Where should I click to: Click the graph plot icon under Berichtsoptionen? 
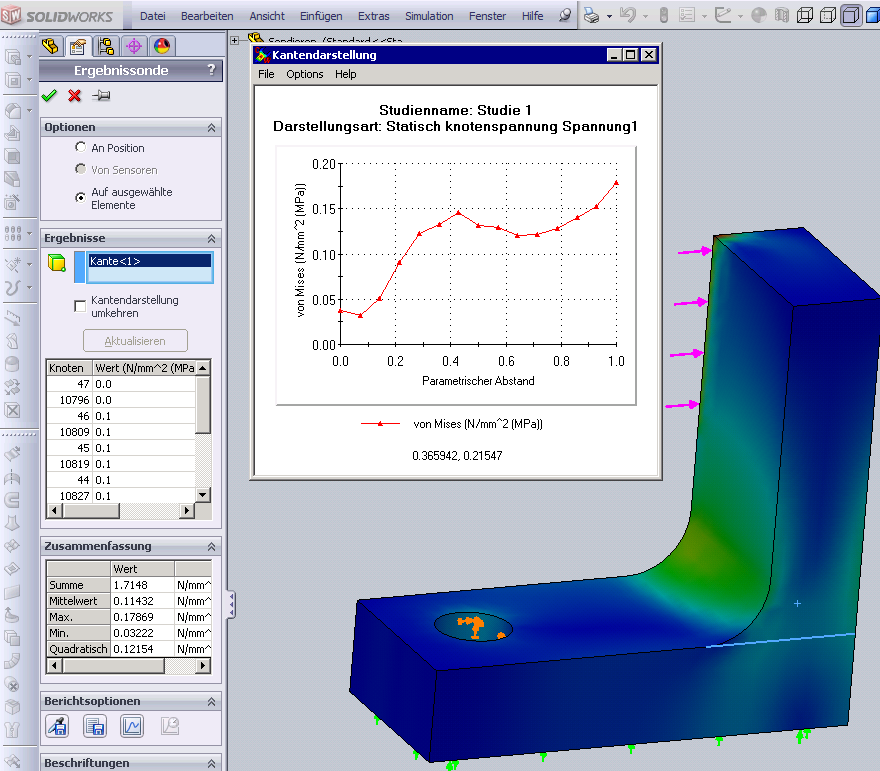[x=131, y=727]
